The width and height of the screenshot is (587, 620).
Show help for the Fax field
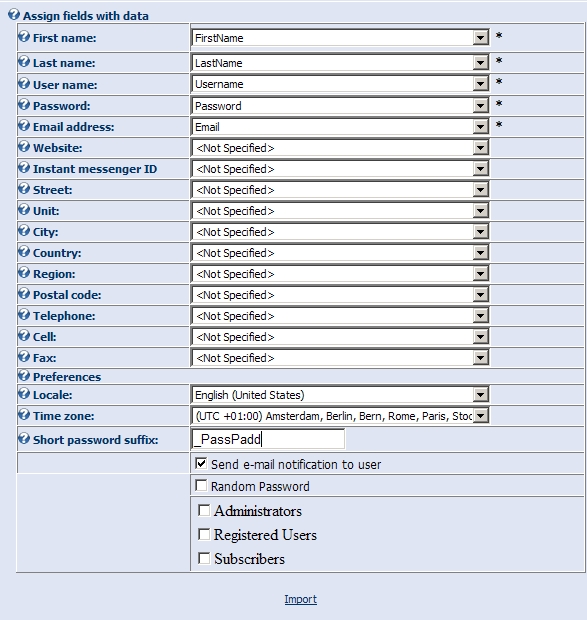(x=24, y=357)
